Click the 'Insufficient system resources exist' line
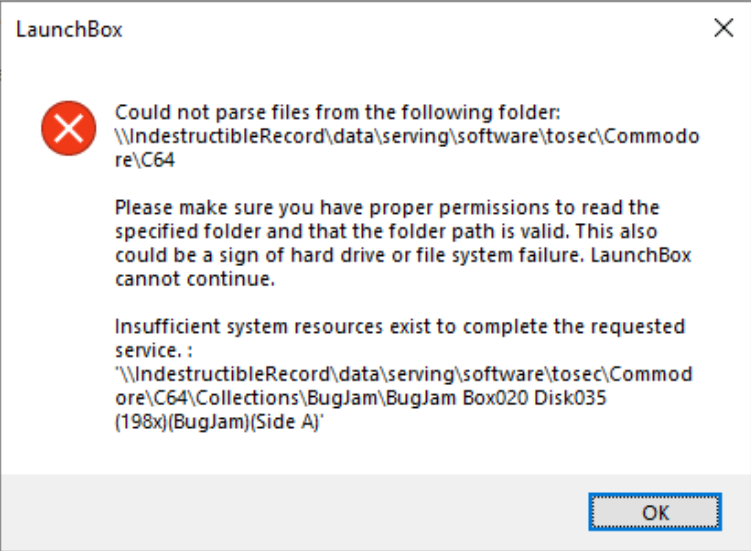 point(400,327)
